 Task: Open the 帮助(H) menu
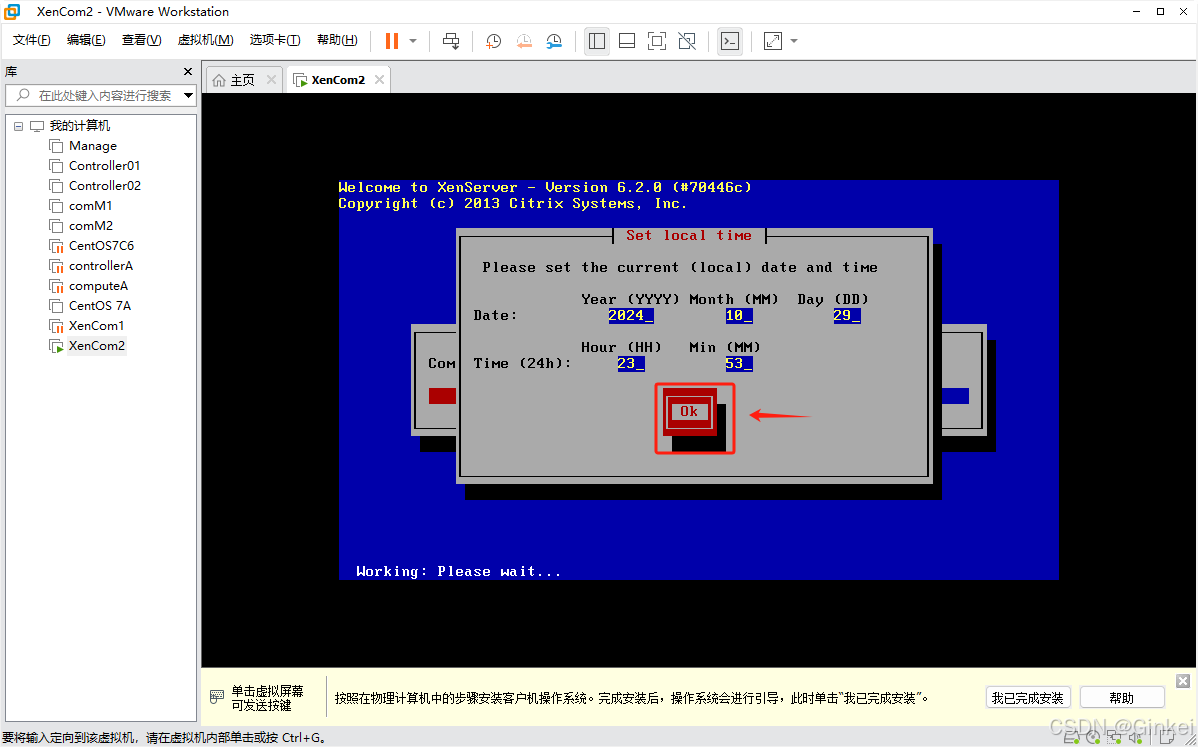tap(337, 40)
